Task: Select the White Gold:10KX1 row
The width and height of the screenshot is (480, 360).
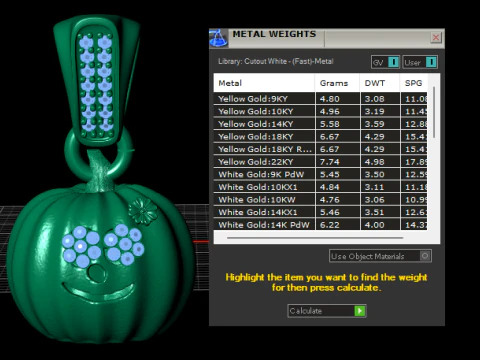Action: click(320, 187)
